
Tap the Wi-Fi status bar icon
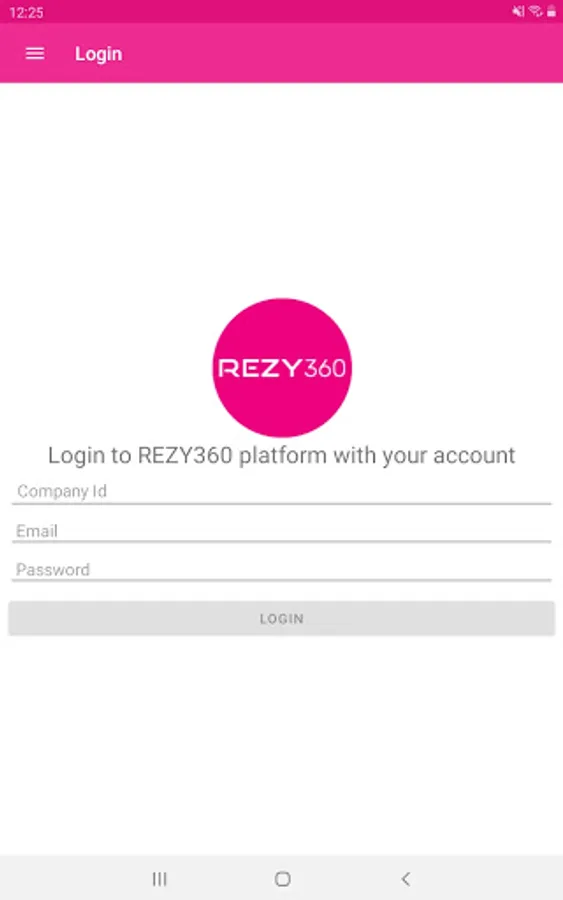tap(535, 11)
